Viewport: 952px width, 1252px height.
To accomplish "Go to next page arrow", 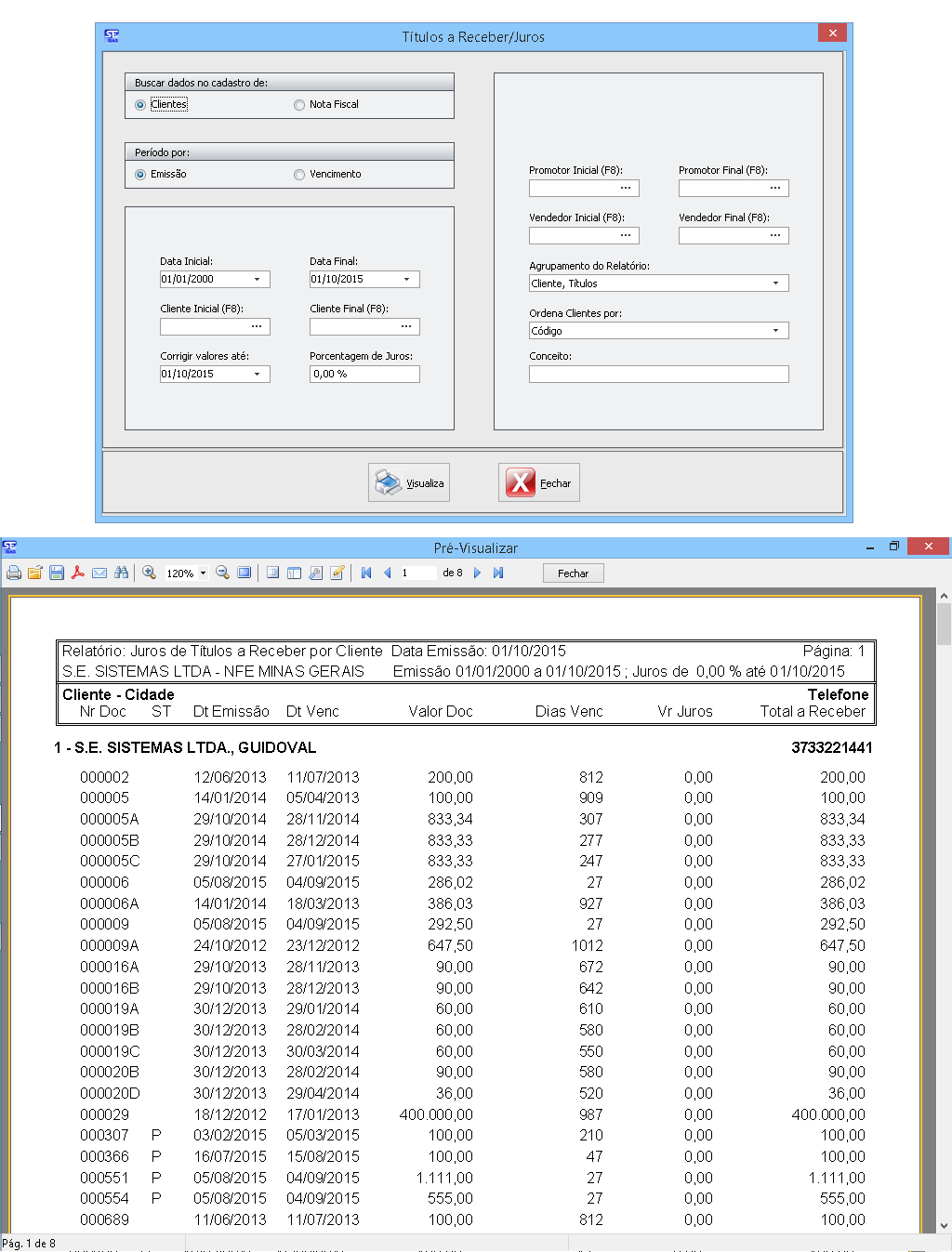I will 477,573.
